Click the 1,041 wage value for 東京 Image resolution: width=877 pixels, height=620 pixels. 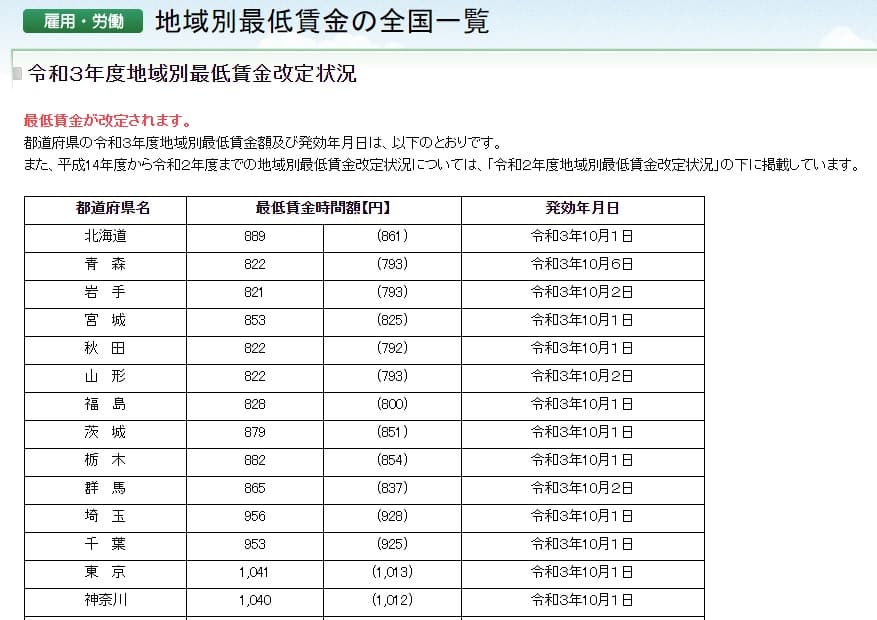click(x=254, y=572)
